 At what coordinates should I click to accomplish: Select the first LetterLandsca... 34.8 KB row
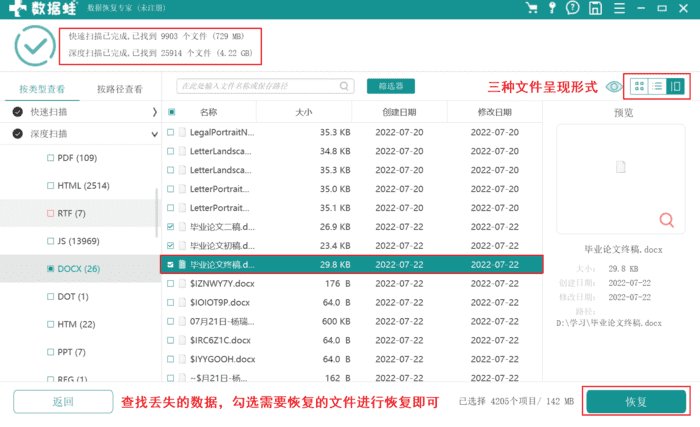point(352,151)
